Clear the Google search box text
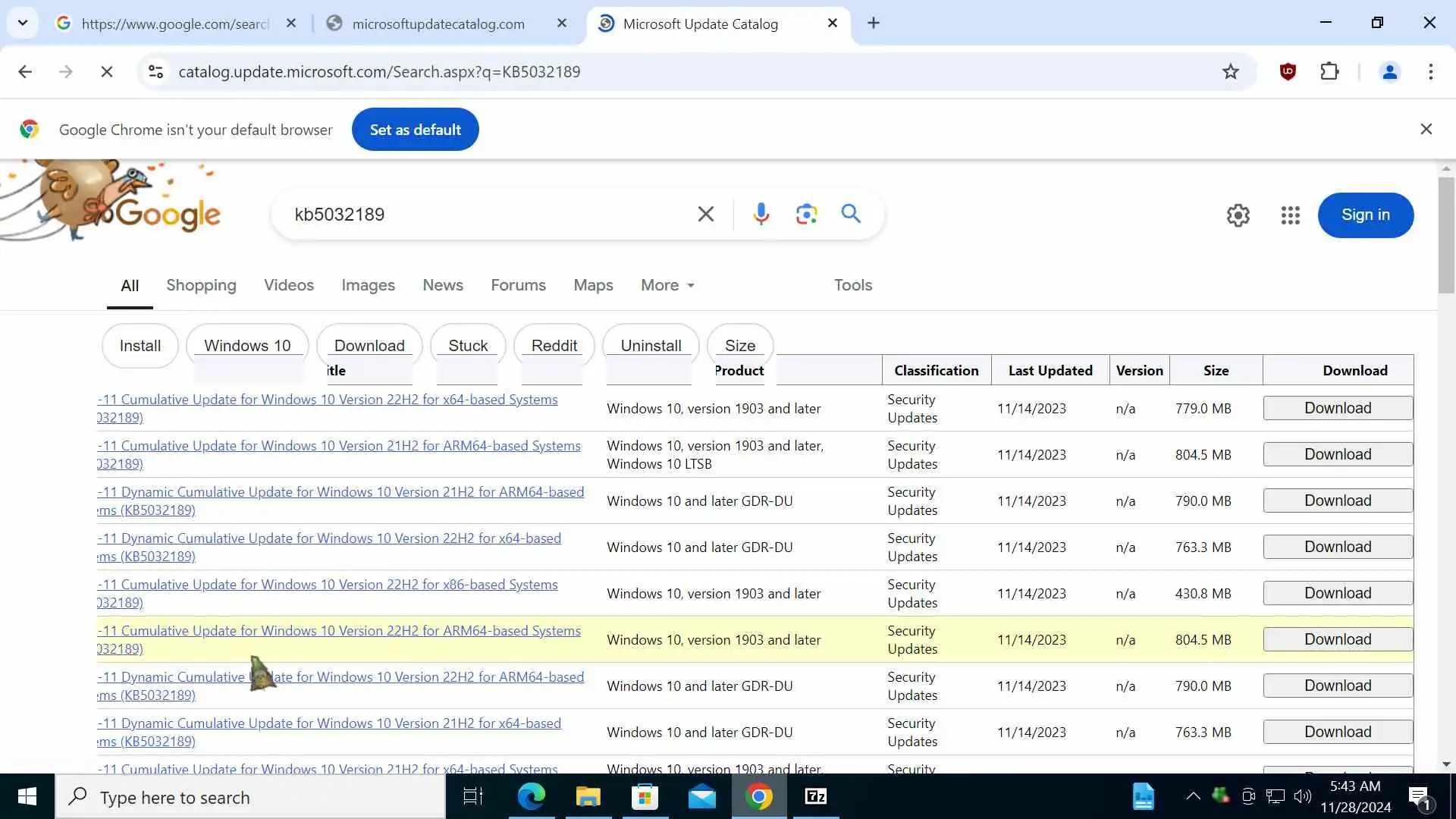 tap(705, 215)
